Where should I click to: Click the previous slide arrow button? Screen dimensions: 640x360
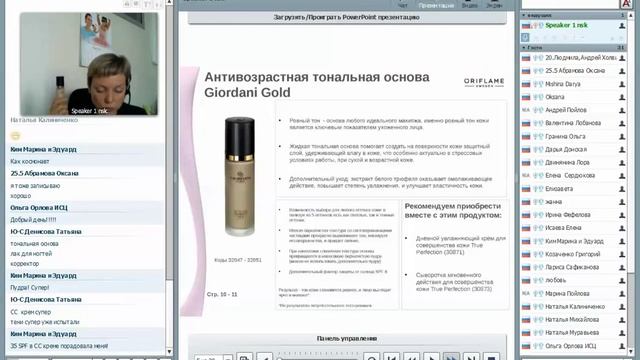coord(264,357)
